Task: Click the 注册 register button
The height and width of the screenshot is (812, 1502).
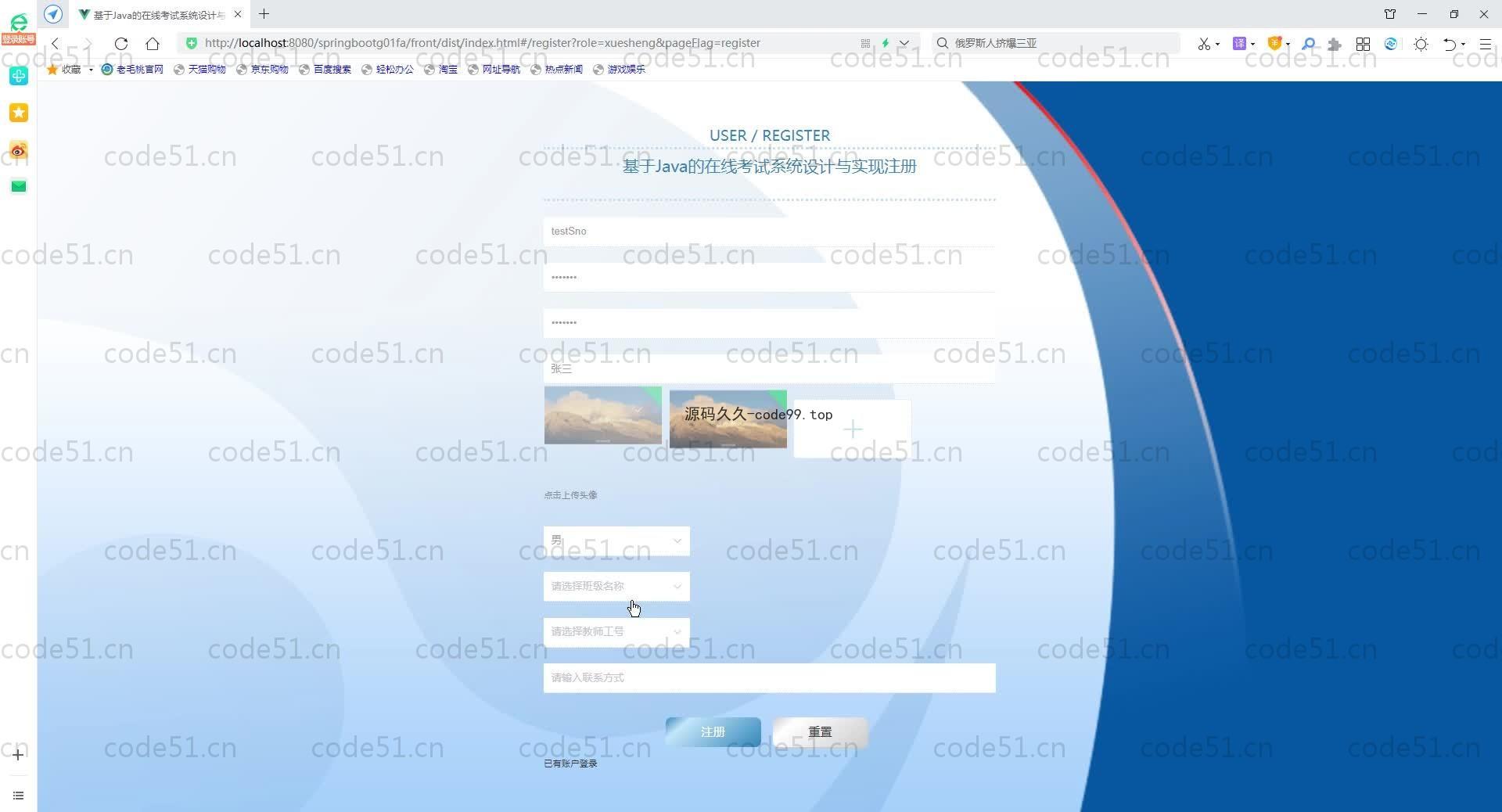Action: click(x=713, y=731)
